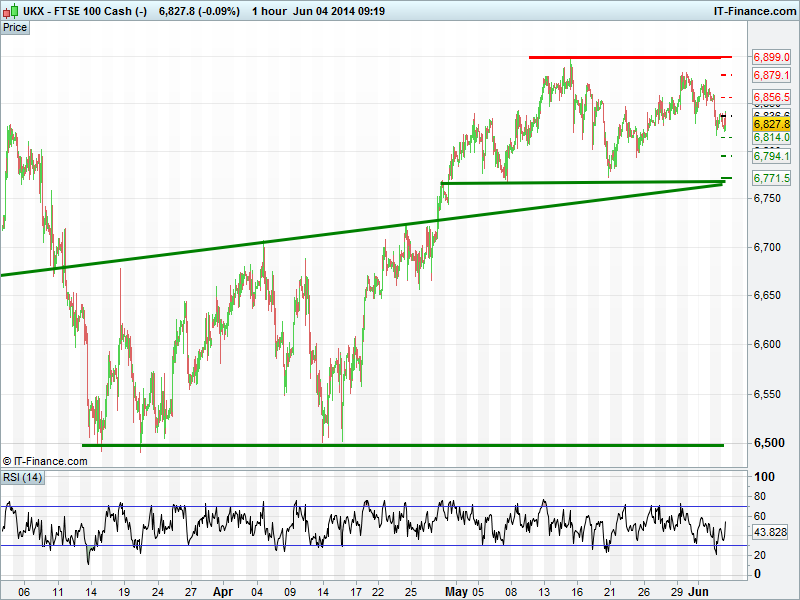The width and height of the screenshot is (800, 600).
Task: Click the Price panel label
Action: tap(15, 28)
